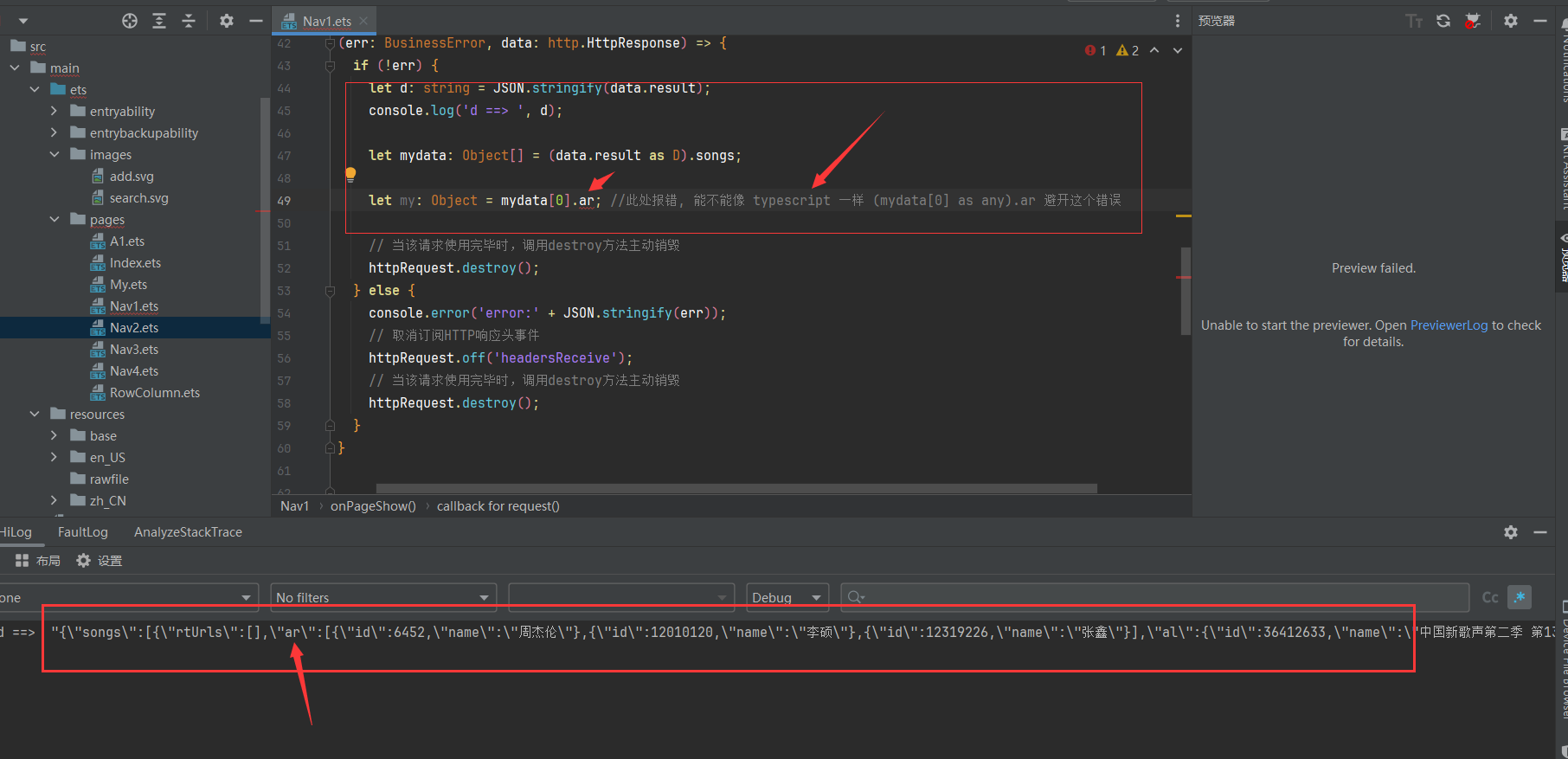Image resolution: width=1568 pixels, height=759 pixels.
Task: Select search.svg file
Action: click(x=138, y=197)
